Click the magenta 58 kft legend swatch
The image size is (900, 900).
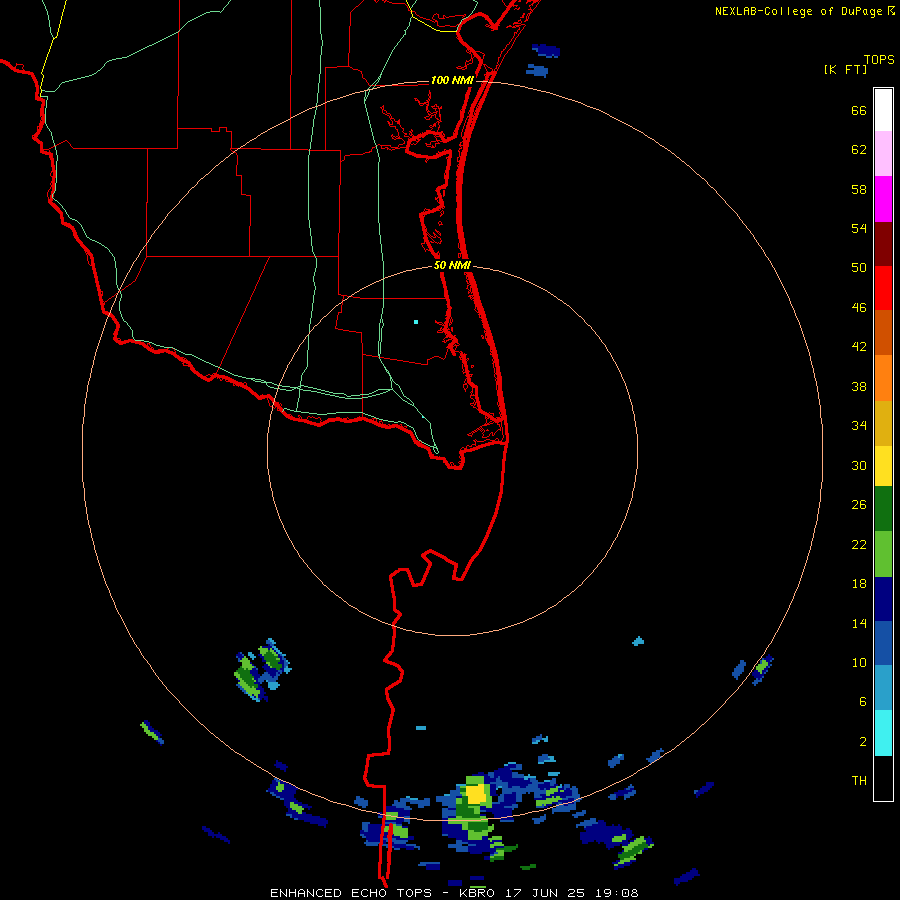(x=883, y=199)
